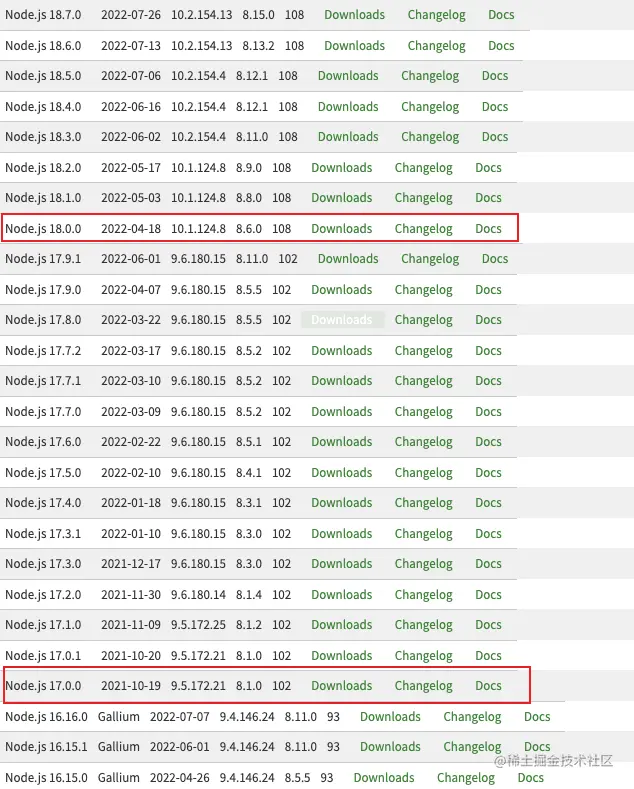Screen dimensions: 634x789
Task: Open Docs for Node.js 18.3.0
Action: coord(495,137)
